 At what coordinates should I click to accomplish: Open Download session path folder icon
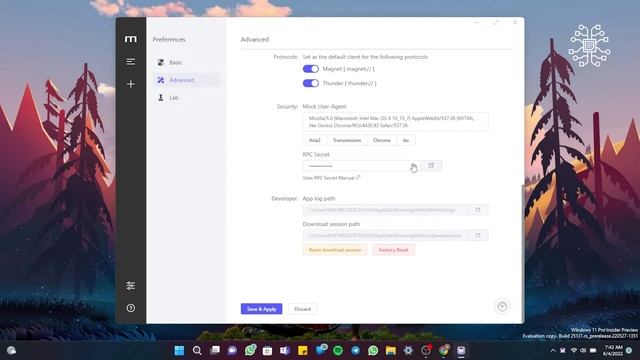(x=478, y=236)
